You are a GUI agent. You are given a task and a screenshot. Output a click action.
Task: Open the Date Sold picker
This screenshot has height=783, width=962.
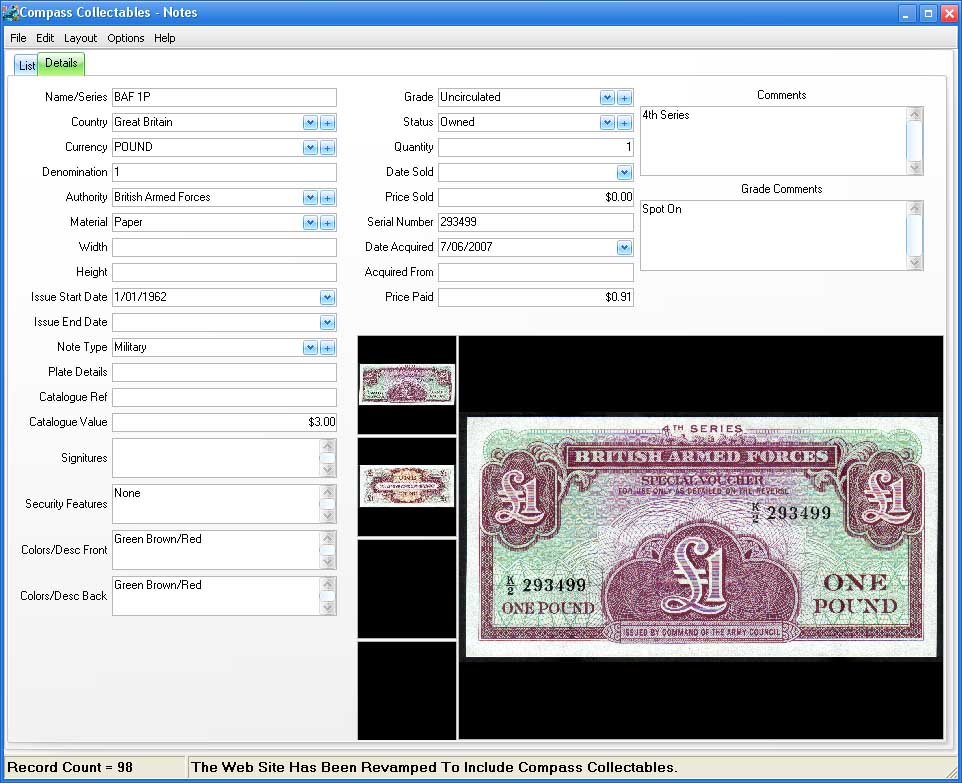625,172
